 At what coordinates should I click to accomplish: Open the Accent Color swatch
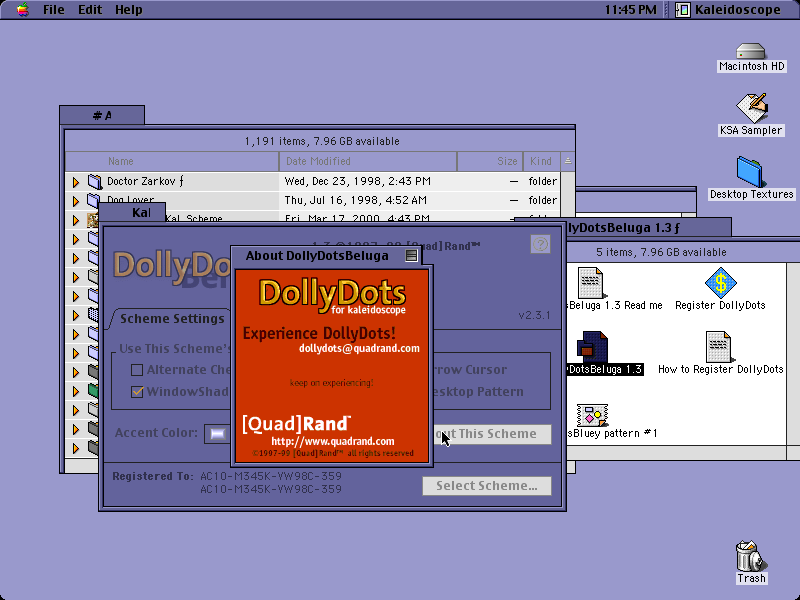pyautogui.click(x=217, y=434)
